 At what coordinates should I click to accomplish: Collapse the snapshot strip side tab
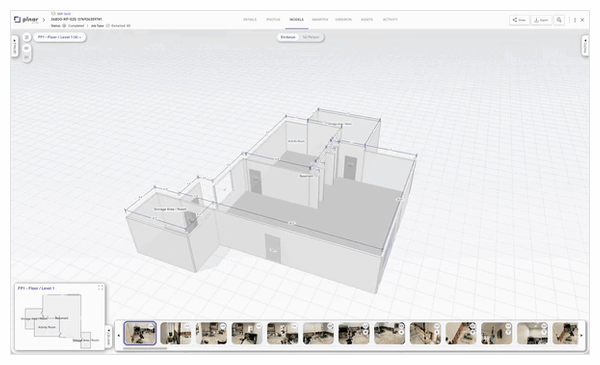click(x=108, y=336)
